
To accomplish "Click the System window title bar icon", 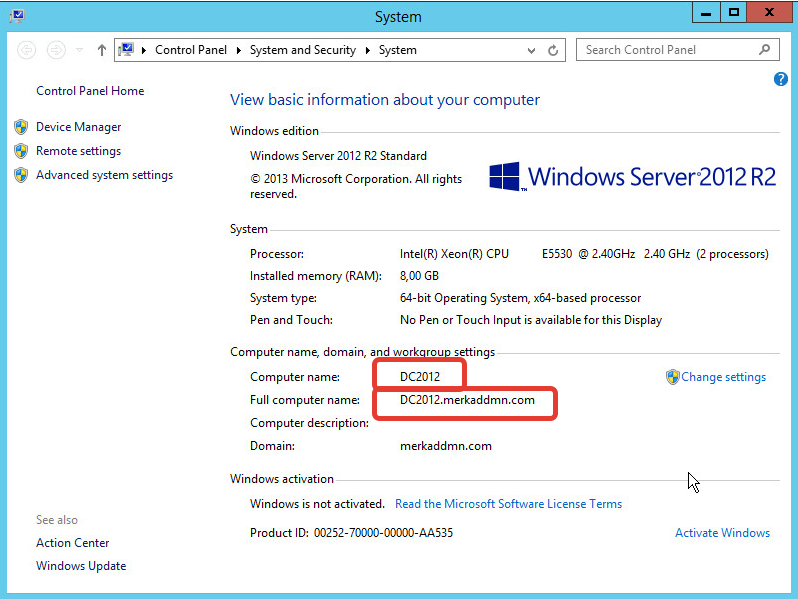I will click(16, 16).
